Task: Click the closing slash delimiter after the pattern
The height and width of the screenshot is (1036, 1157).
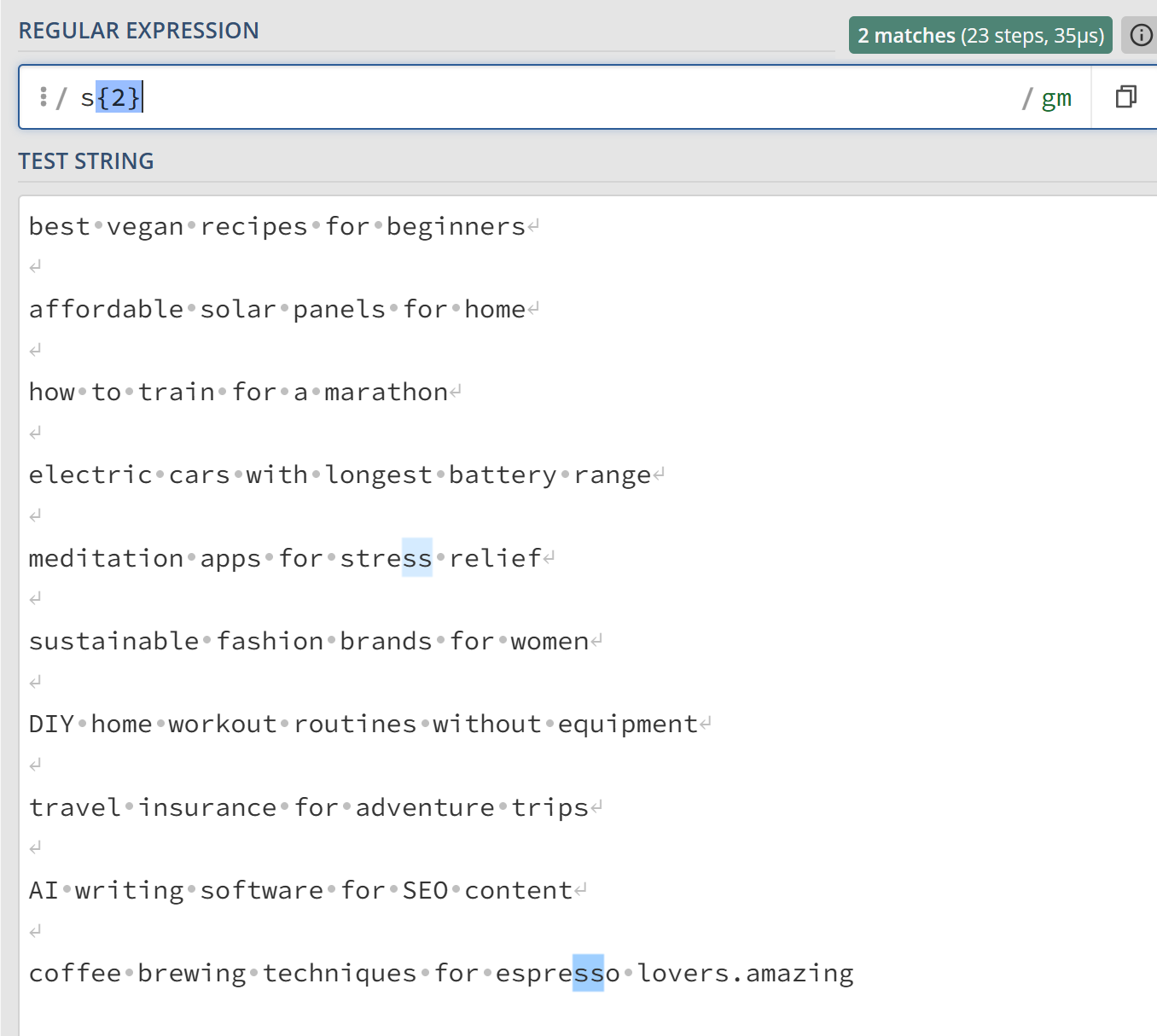Action: pyautogui.click(x=1026, y=96)
